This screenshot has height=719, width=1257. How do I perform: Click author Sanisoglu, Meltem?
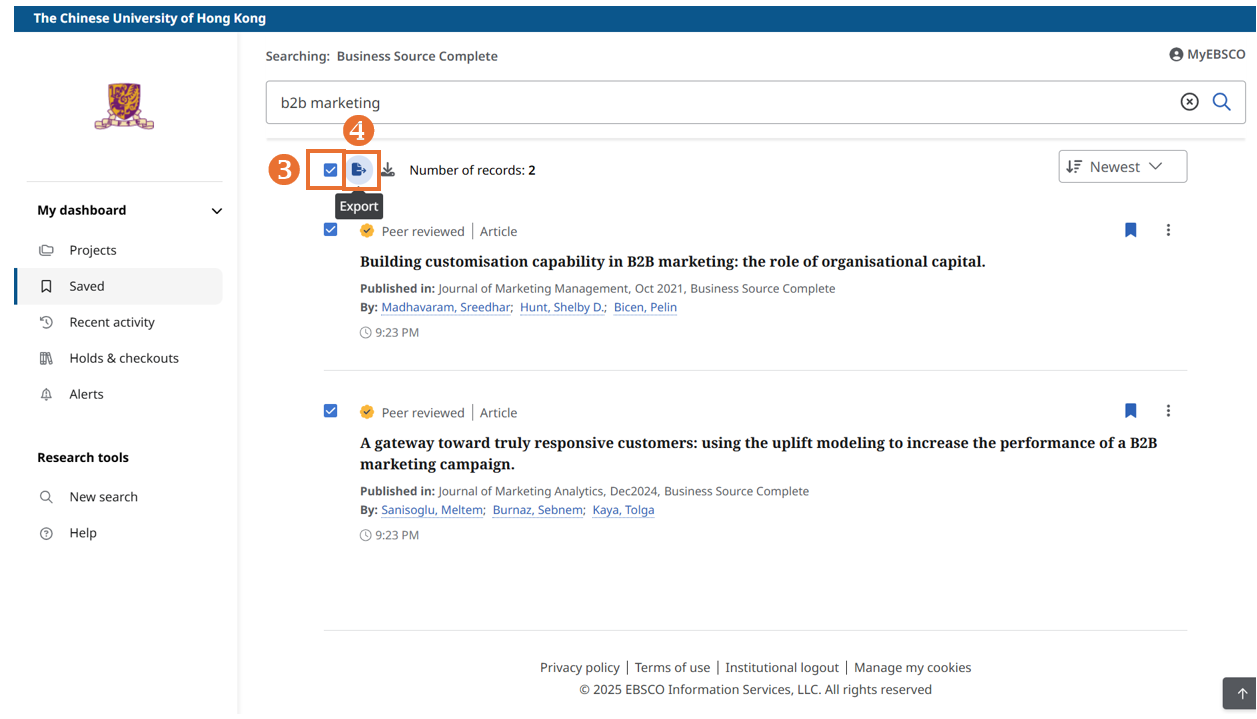point(432,510)
